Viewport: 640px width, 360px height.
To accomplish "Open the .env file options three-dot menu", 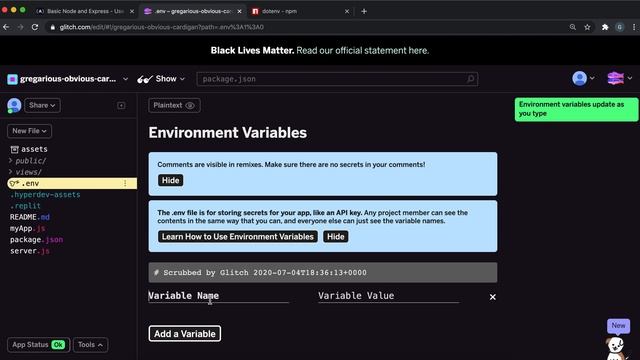I will click(125, 184).
